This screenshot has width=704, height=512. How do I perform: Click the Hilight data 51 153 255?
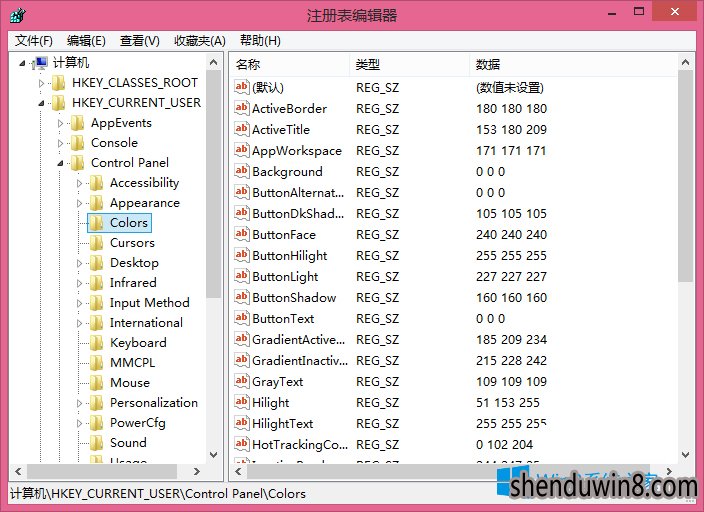tap(508, 403)
